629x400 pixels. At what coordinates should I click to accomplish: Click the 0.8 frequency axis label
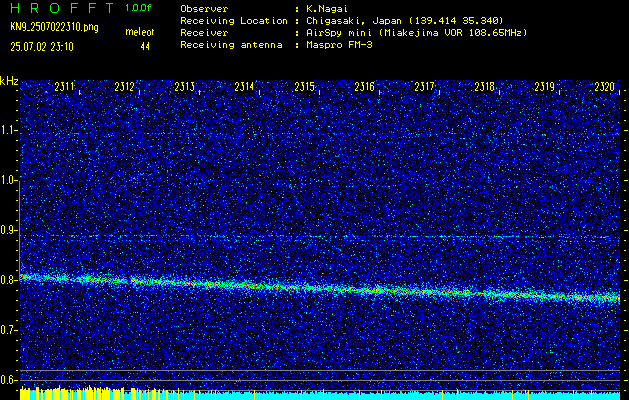pyautogui.click(x=8, y=280)
